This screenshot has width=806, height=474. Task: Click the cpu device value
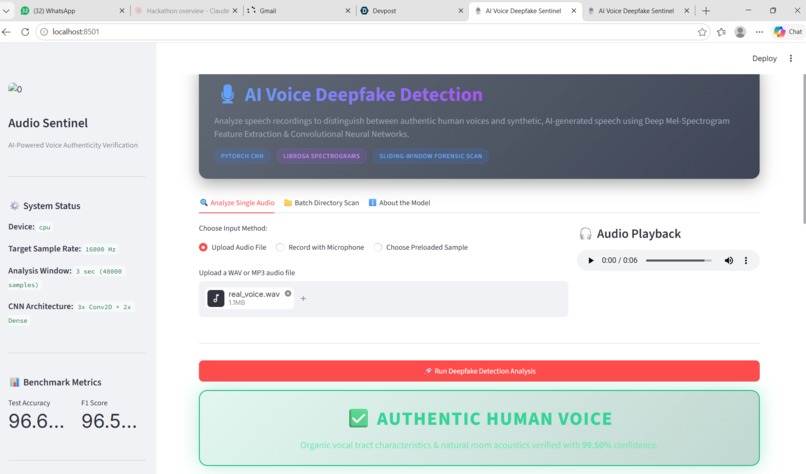point(45,227)
